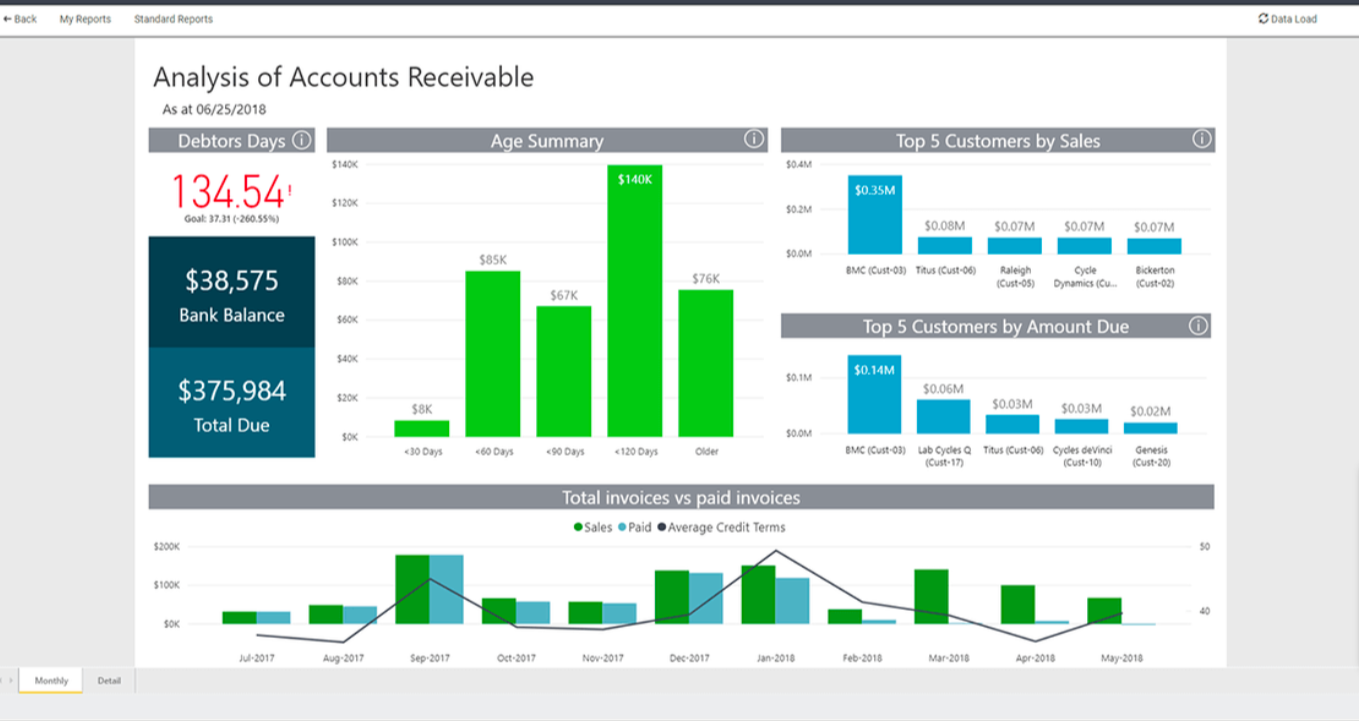The image size is (1359, 721).
Task: Click the Total invoices vs paid invoices header
Action: coord(681,498)
